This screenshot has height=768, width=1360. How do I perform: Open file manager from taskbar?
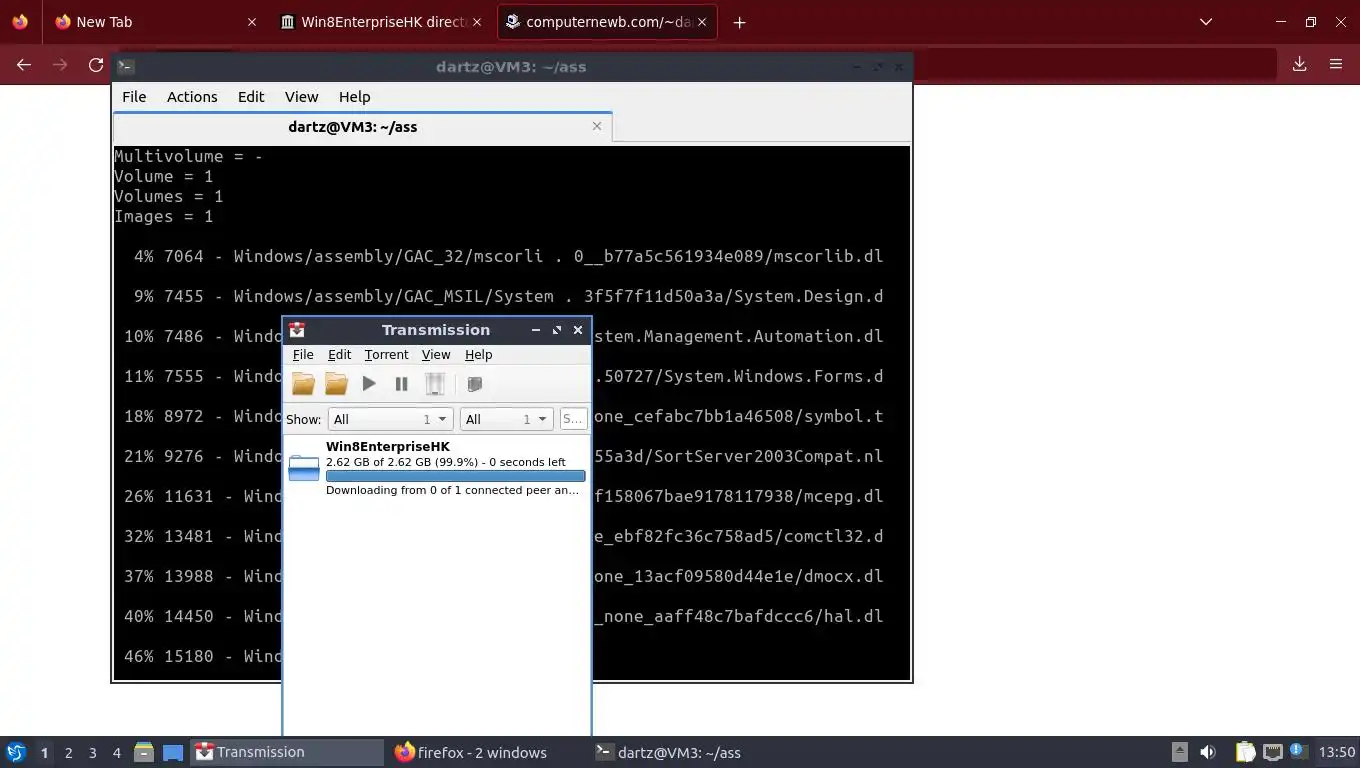[x=144, y=752]
